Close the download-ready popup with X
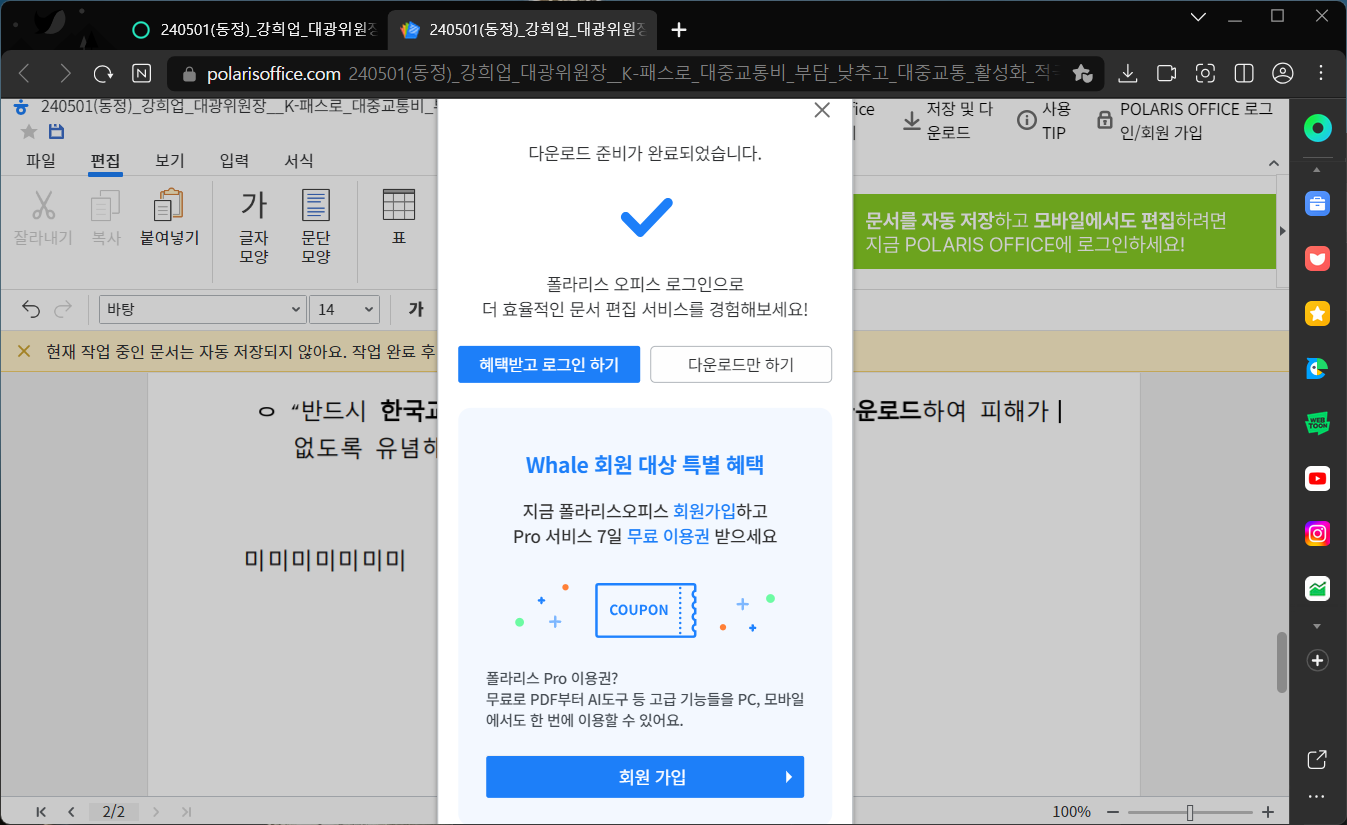 [822, 110]
